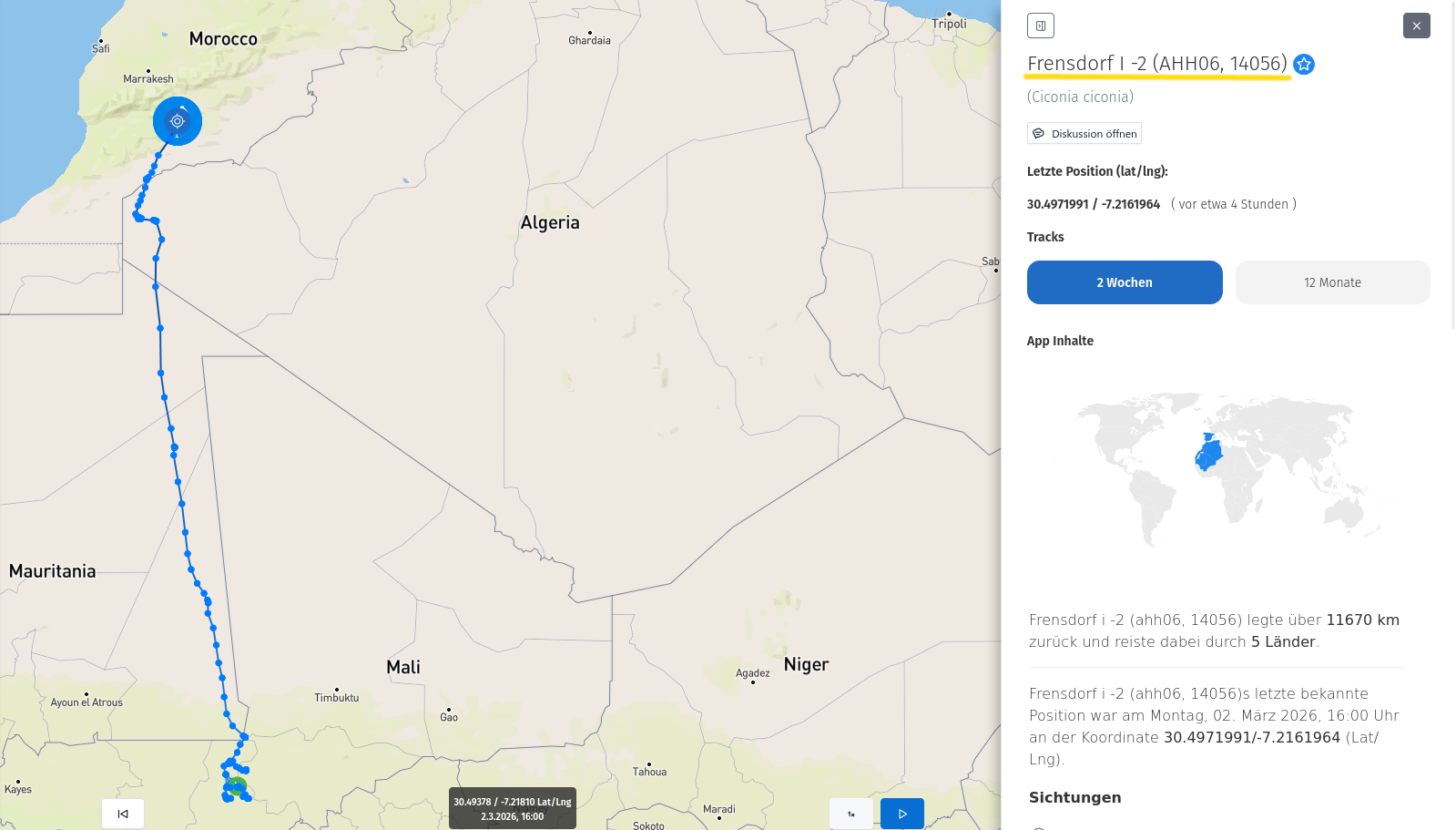
Task: Click the Frensdorf I -2 title
Action: (1156, 64)
